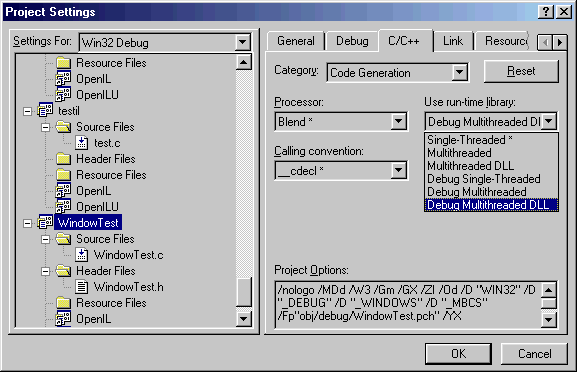Viewport: 577px width, 372px height.
Task: Close the Use run-time library dropdown arrow
Action: click(549, 121)
